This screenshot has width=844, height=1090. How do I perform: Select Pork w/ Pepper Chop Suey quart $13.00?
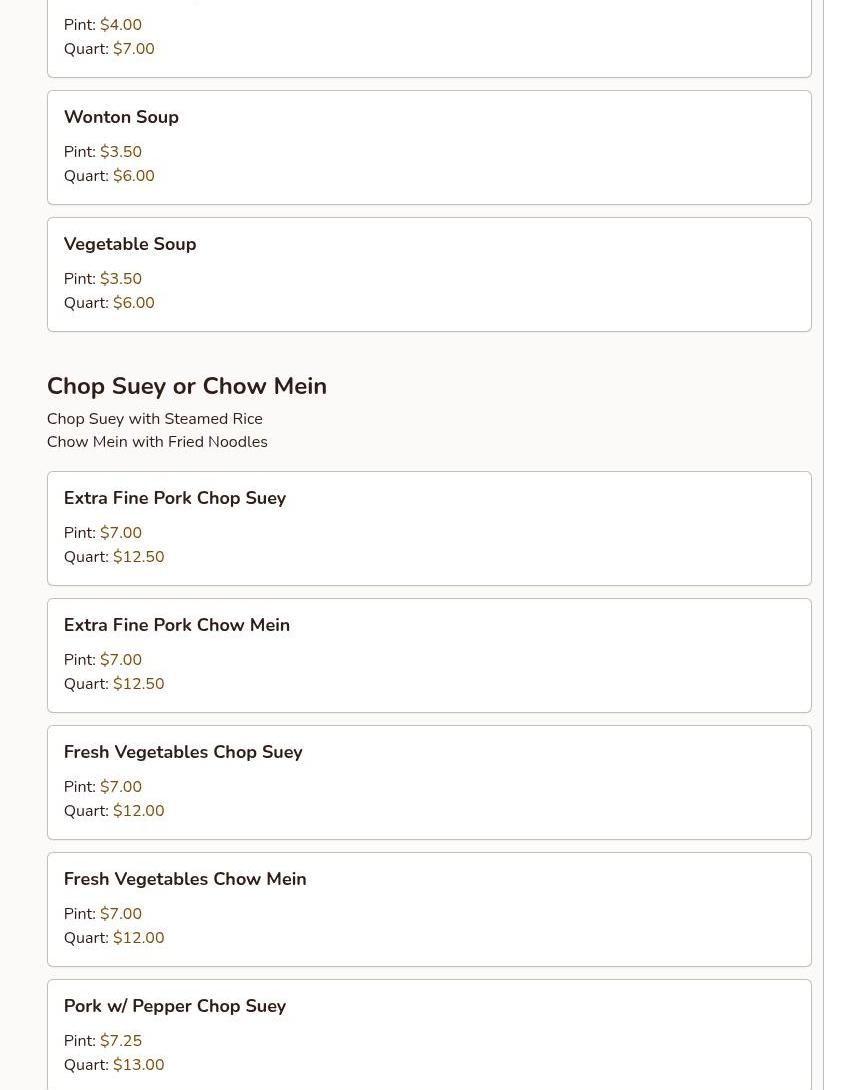click(x=138, y=1065)
